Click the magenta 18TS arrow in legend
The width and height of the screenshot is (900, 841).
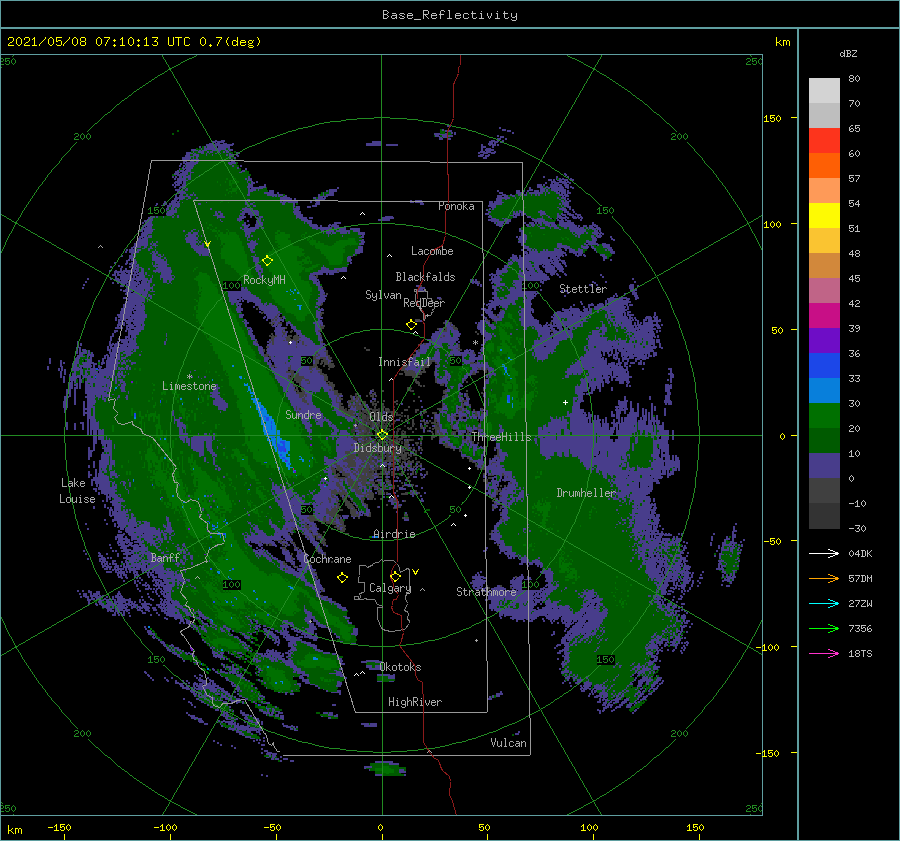click(x=824, y=653)
